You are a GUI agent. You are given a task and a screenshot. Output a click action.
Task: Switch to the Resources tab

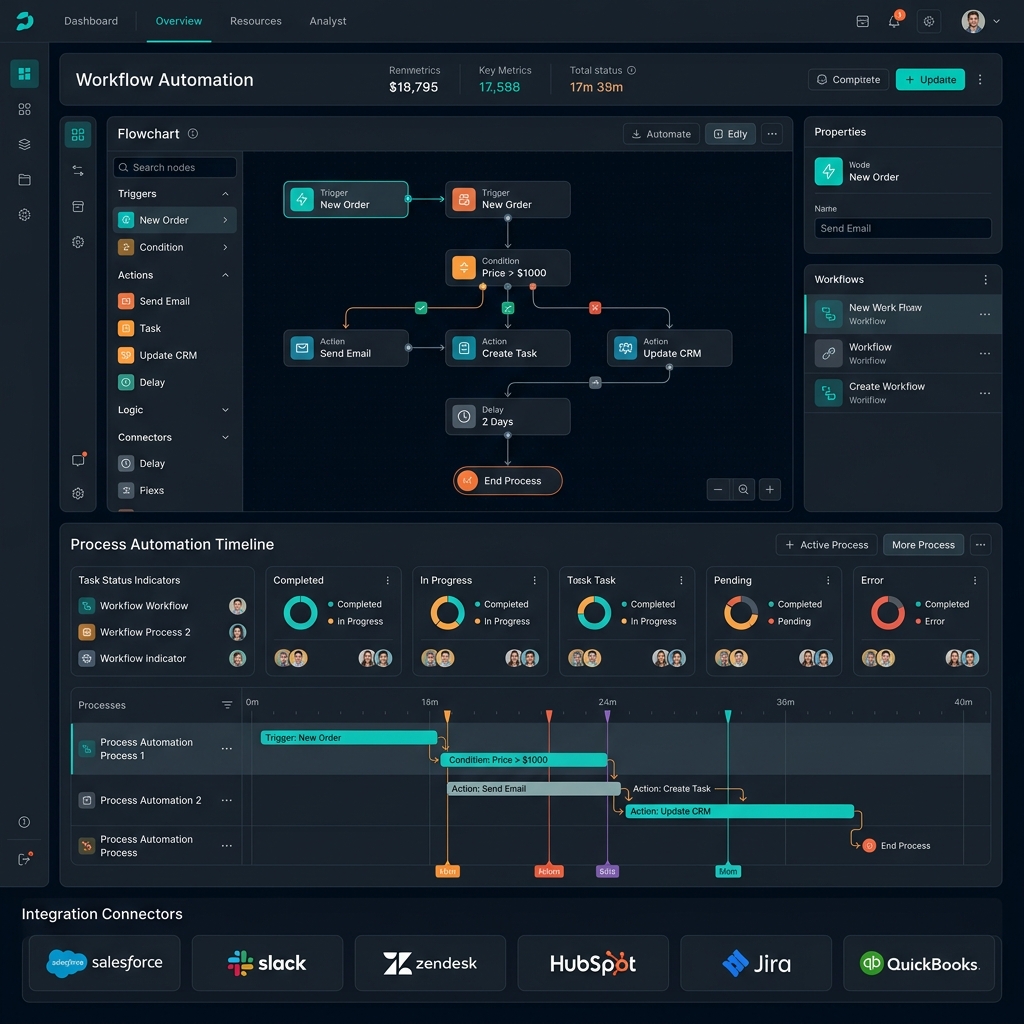coord(255,21)
